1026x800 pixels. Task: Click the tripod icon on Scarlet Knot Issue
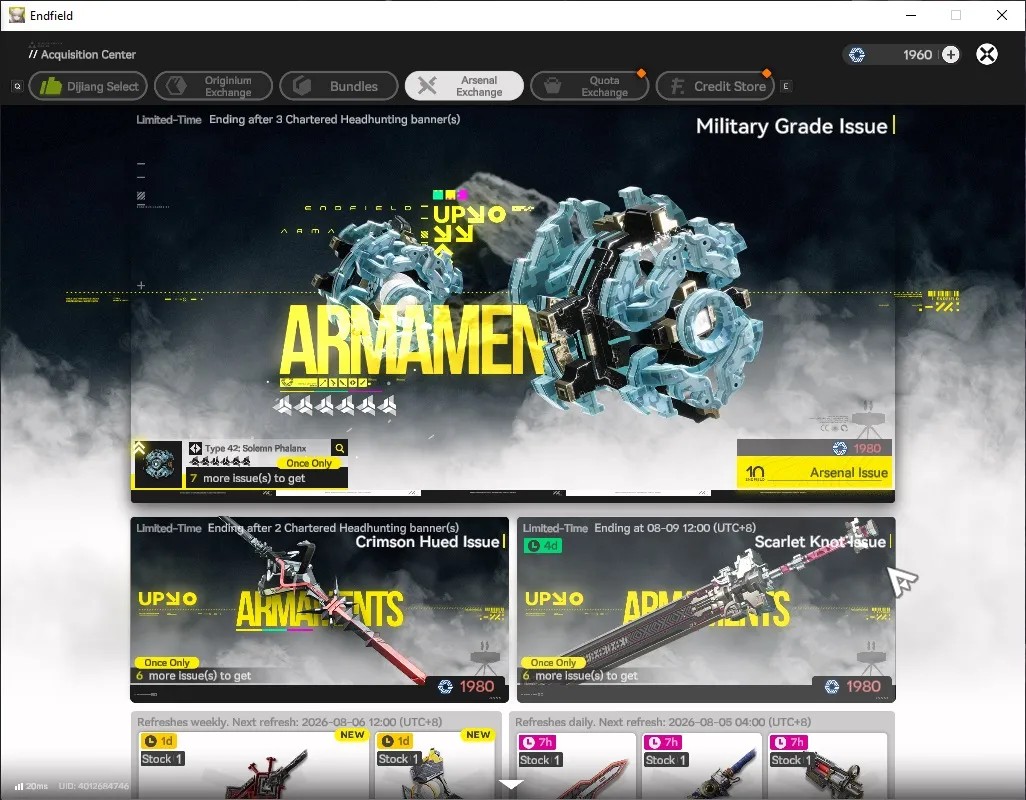point(871,657)
